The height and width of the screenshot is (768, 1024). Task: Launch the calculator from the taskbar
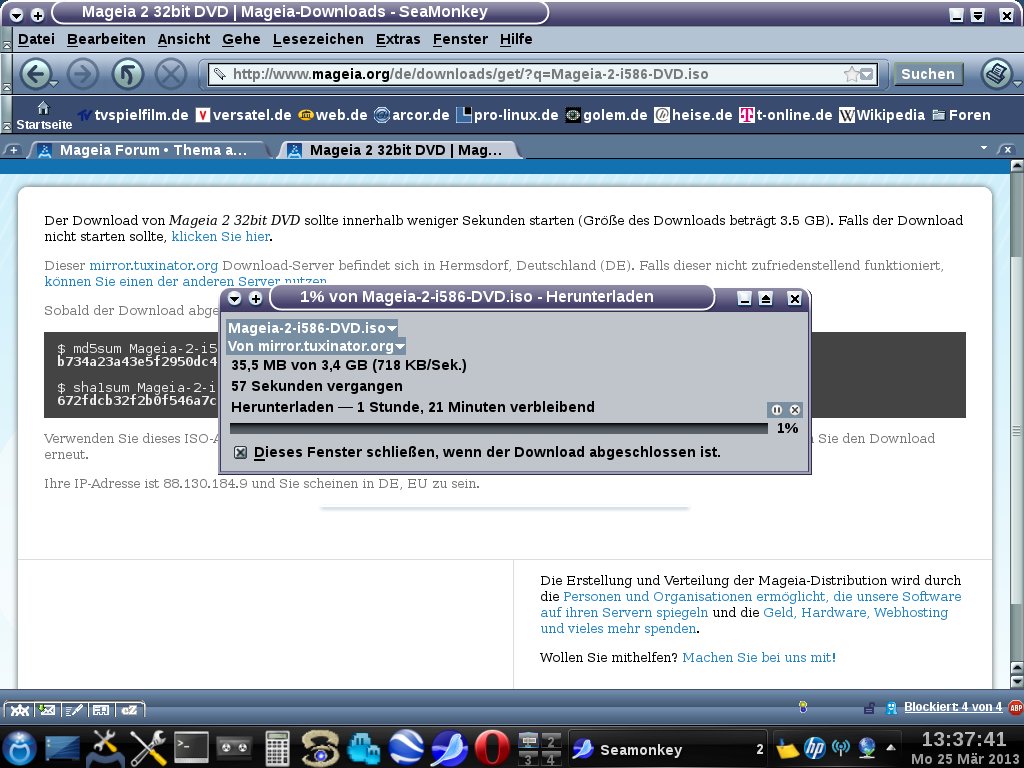[277, 748]
